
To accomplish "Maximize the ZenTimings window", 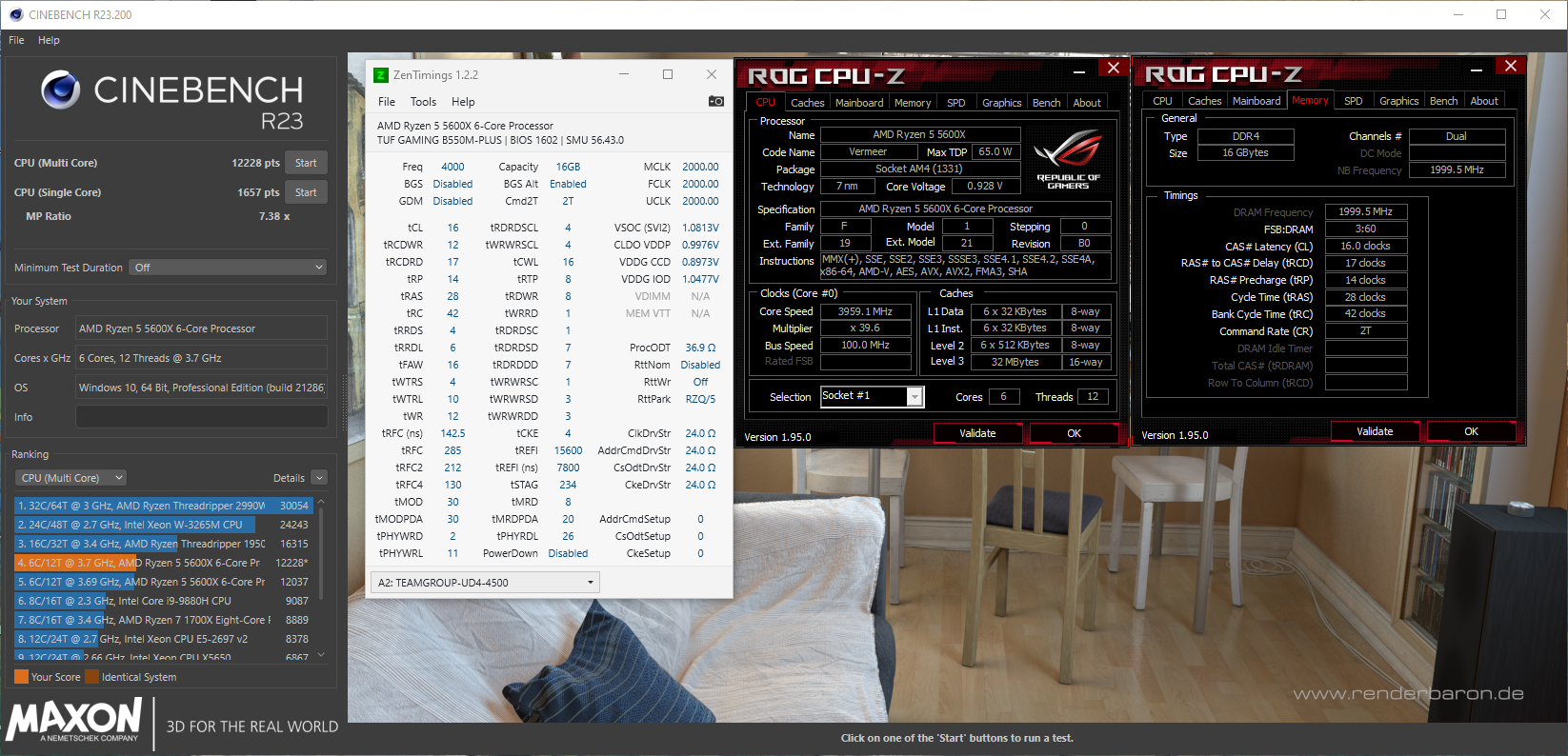I will point(668,74).
